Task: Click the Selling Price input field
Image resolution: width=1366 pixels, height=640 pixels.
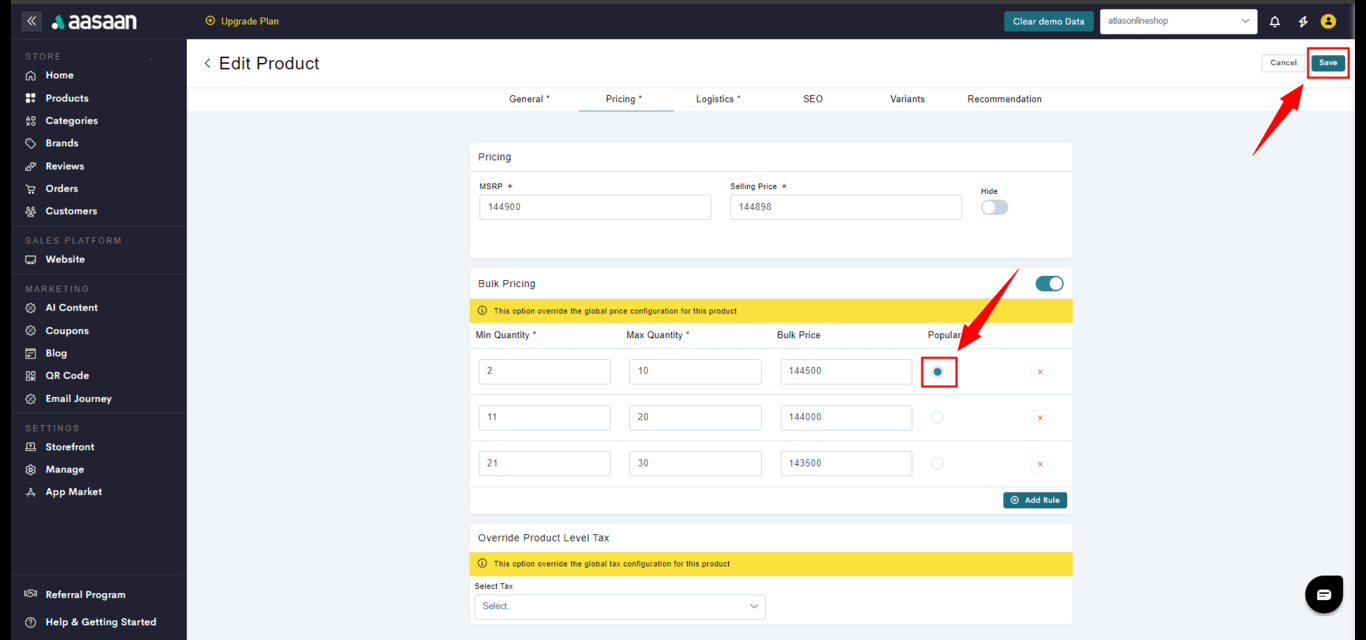Action: (x=845, y=207)
